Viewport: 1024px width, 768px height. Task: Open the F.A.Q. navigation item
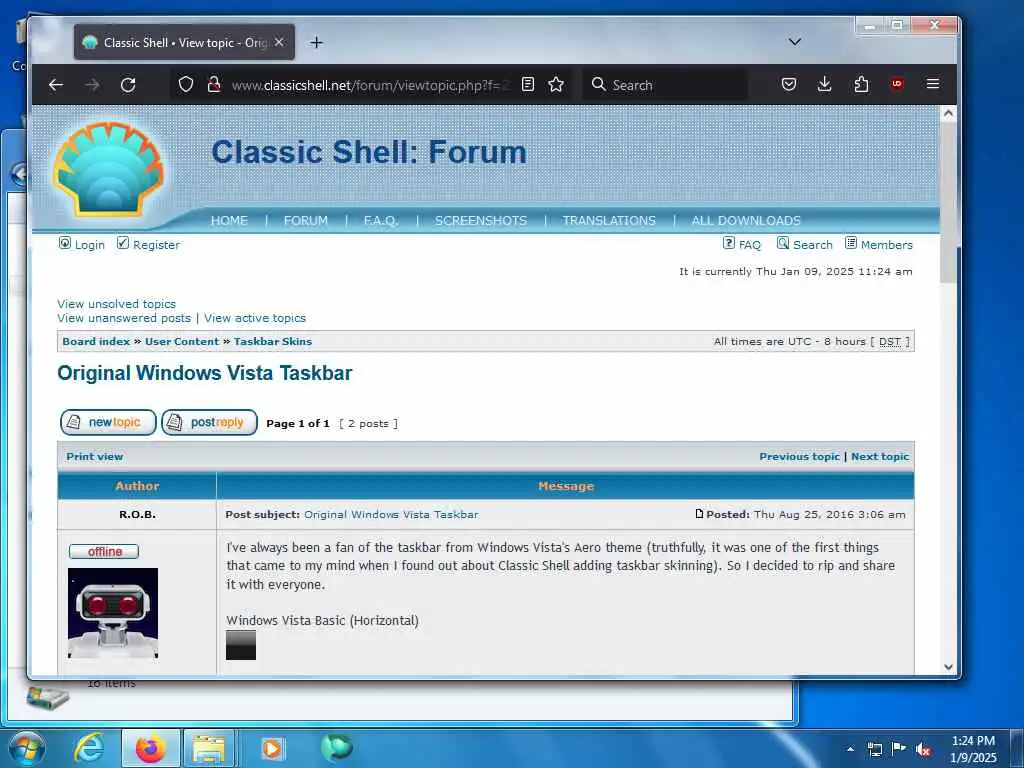pos(381,221)
